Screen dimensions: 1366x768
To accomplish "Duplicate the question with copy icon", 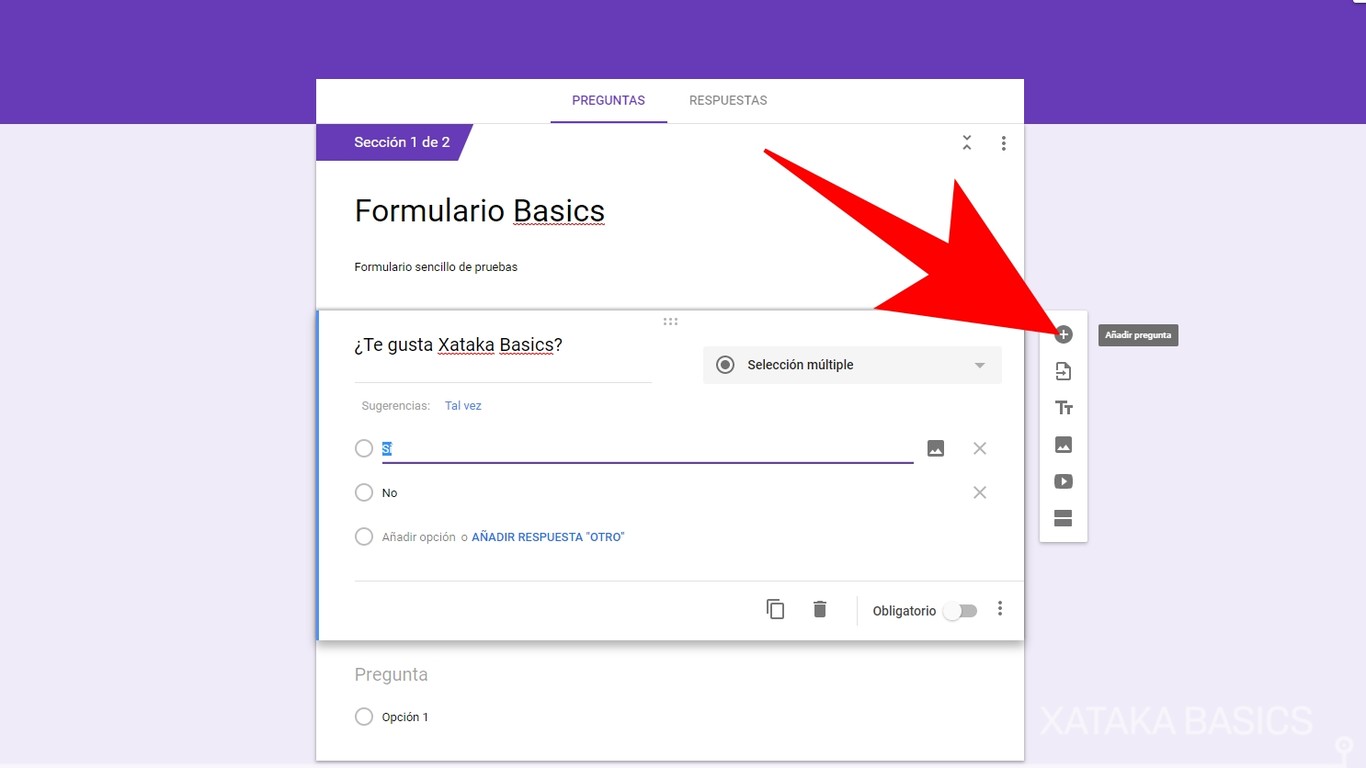I will [x=775, y=609].
